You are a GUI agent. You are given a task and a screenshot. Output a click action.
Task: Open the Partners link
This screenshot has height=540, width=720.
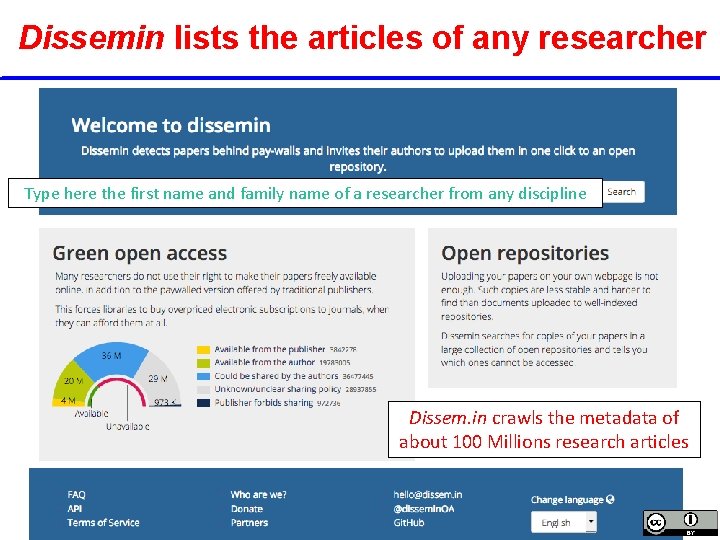point(249,523)
